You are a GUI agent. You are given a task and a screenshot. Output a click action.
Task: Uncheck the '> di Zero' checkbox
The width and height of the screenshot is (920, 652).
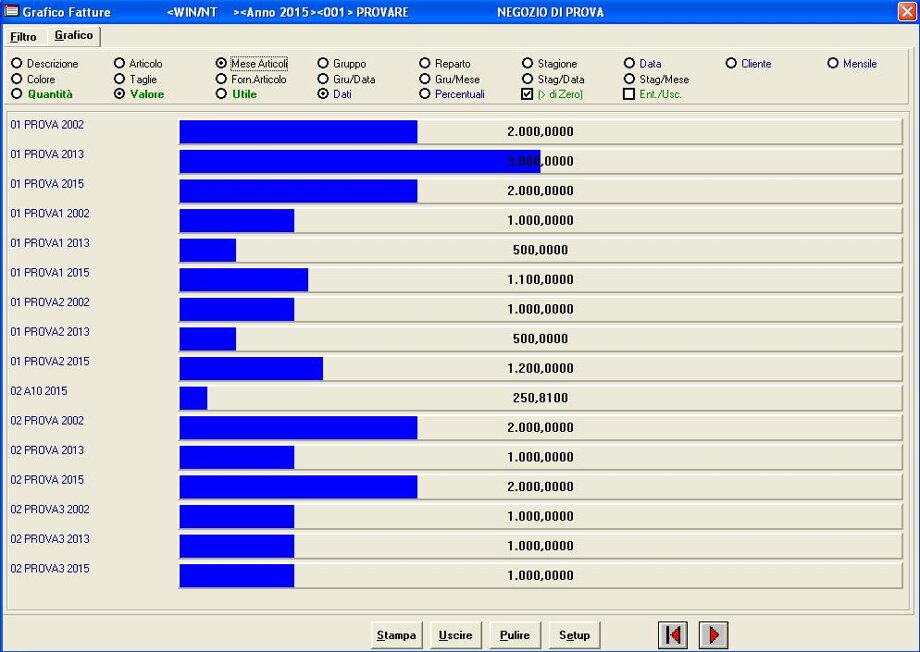(x=528, y=94)
